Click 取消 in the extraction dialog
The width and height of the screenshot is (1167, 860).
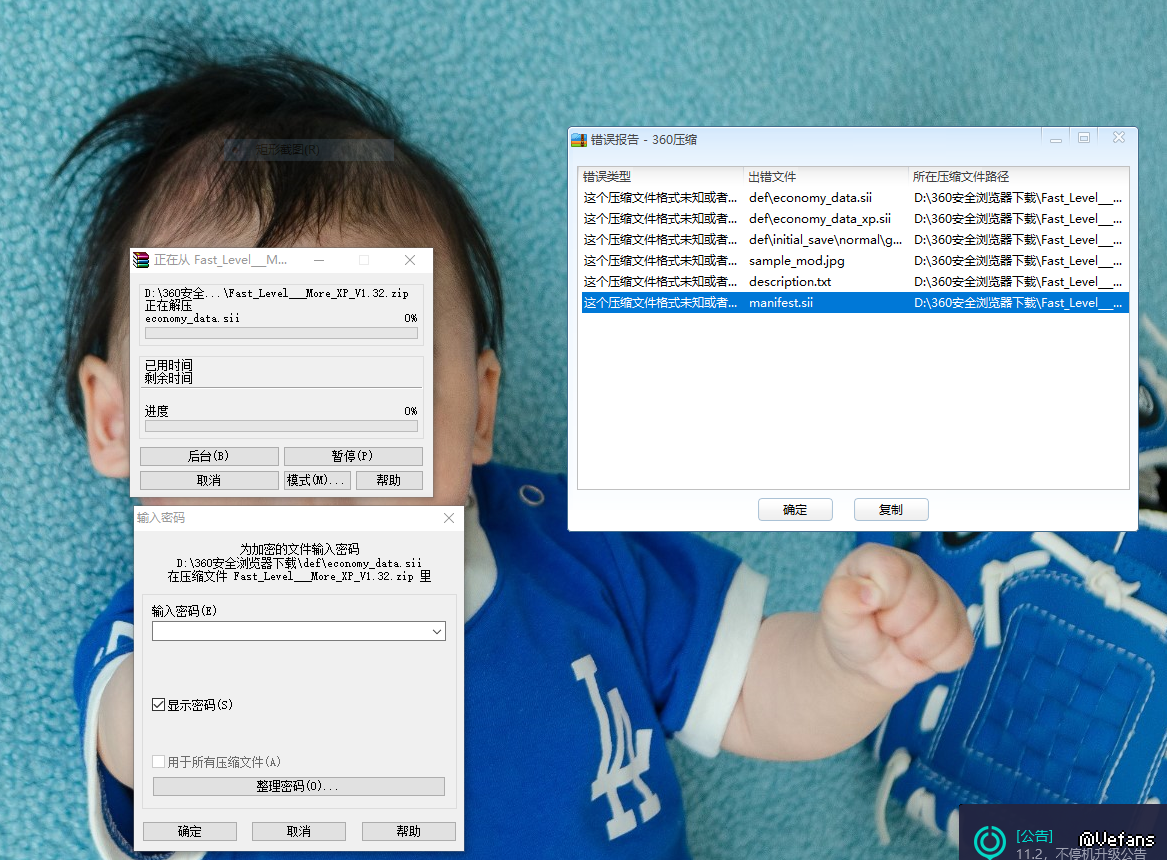point(209,481)
